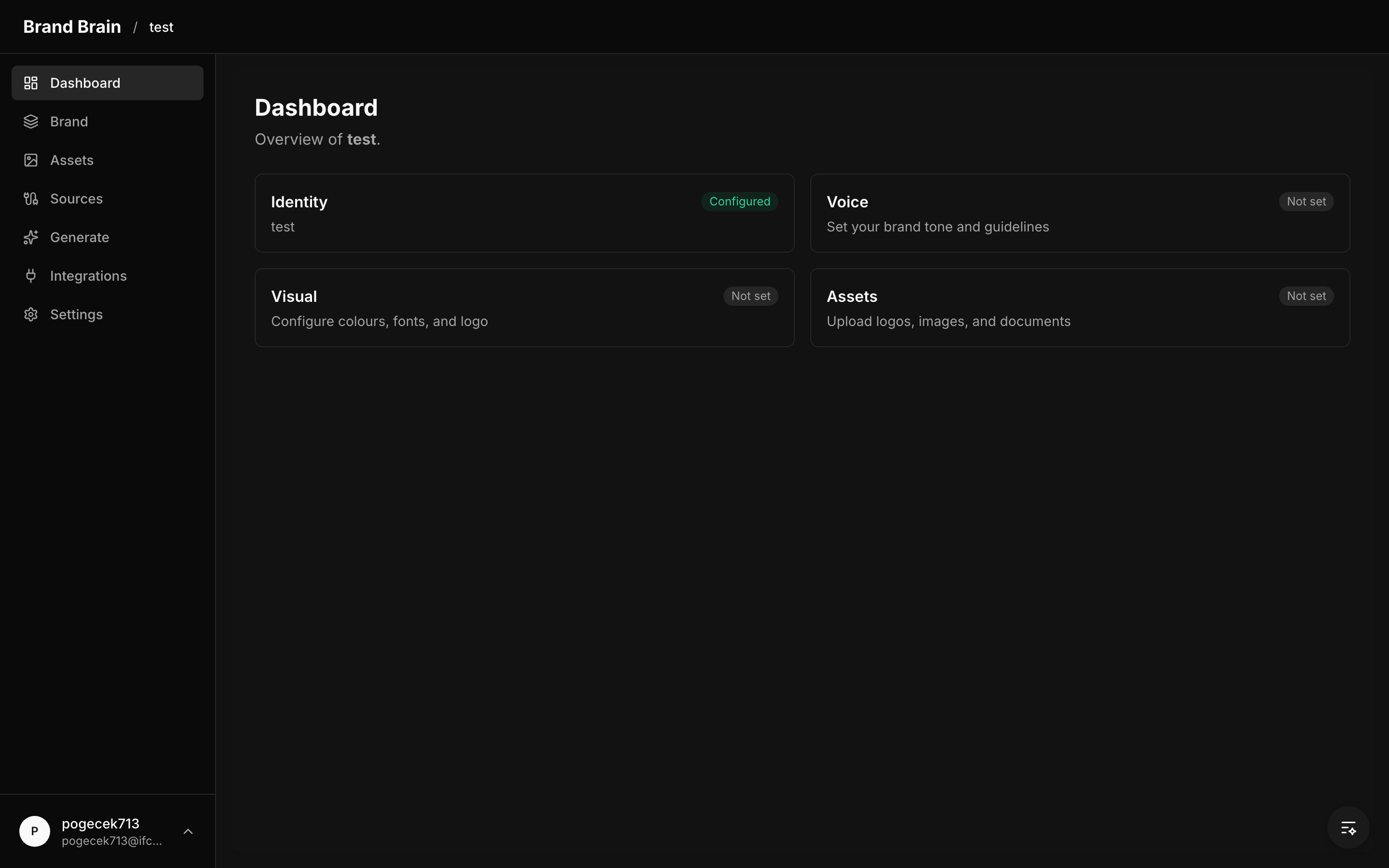Image resolution: width=1389 pixels, height=868 pixels.
Task: Click the P user avatar
Action: (x=34, y=831)
